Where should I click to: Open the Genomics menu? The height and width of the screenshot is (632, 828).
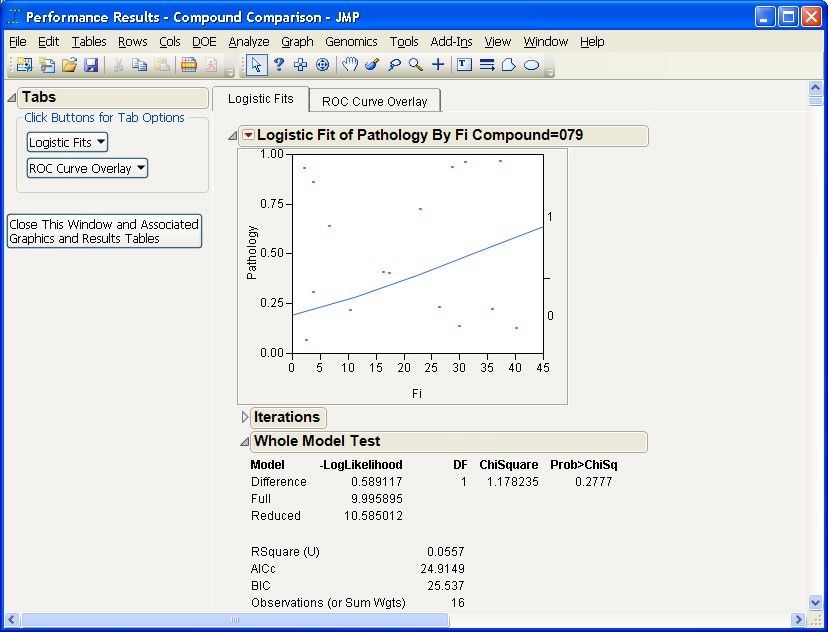point(351,42)
